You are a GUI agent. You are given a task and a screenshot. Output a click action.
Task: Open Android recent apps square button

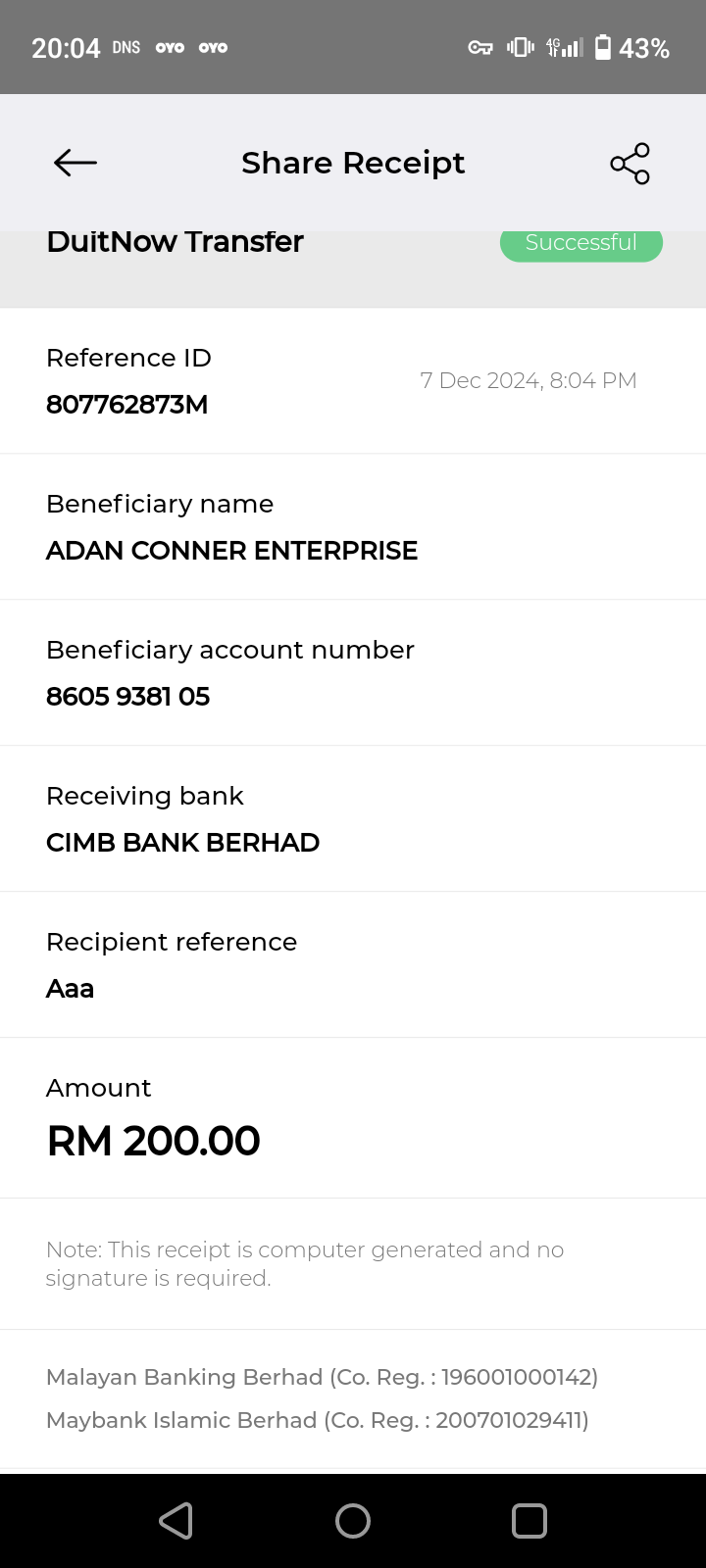tap(529, 1521)
